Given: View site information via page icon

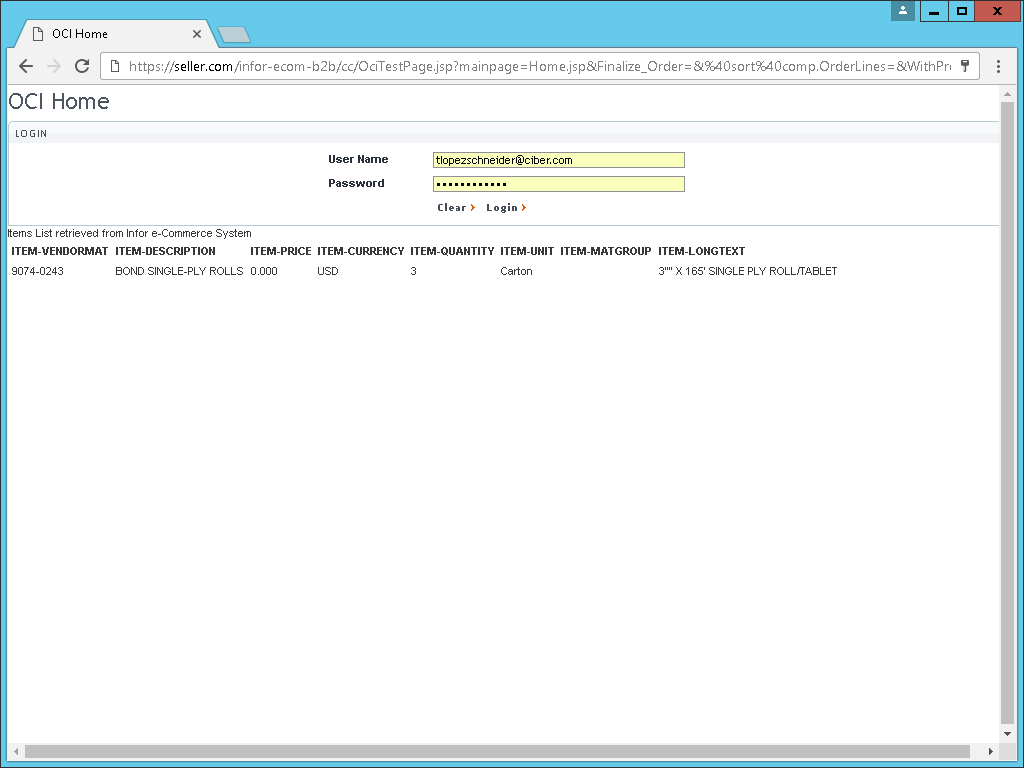Looking at the screenshot, I should click(x=115, y=66).
